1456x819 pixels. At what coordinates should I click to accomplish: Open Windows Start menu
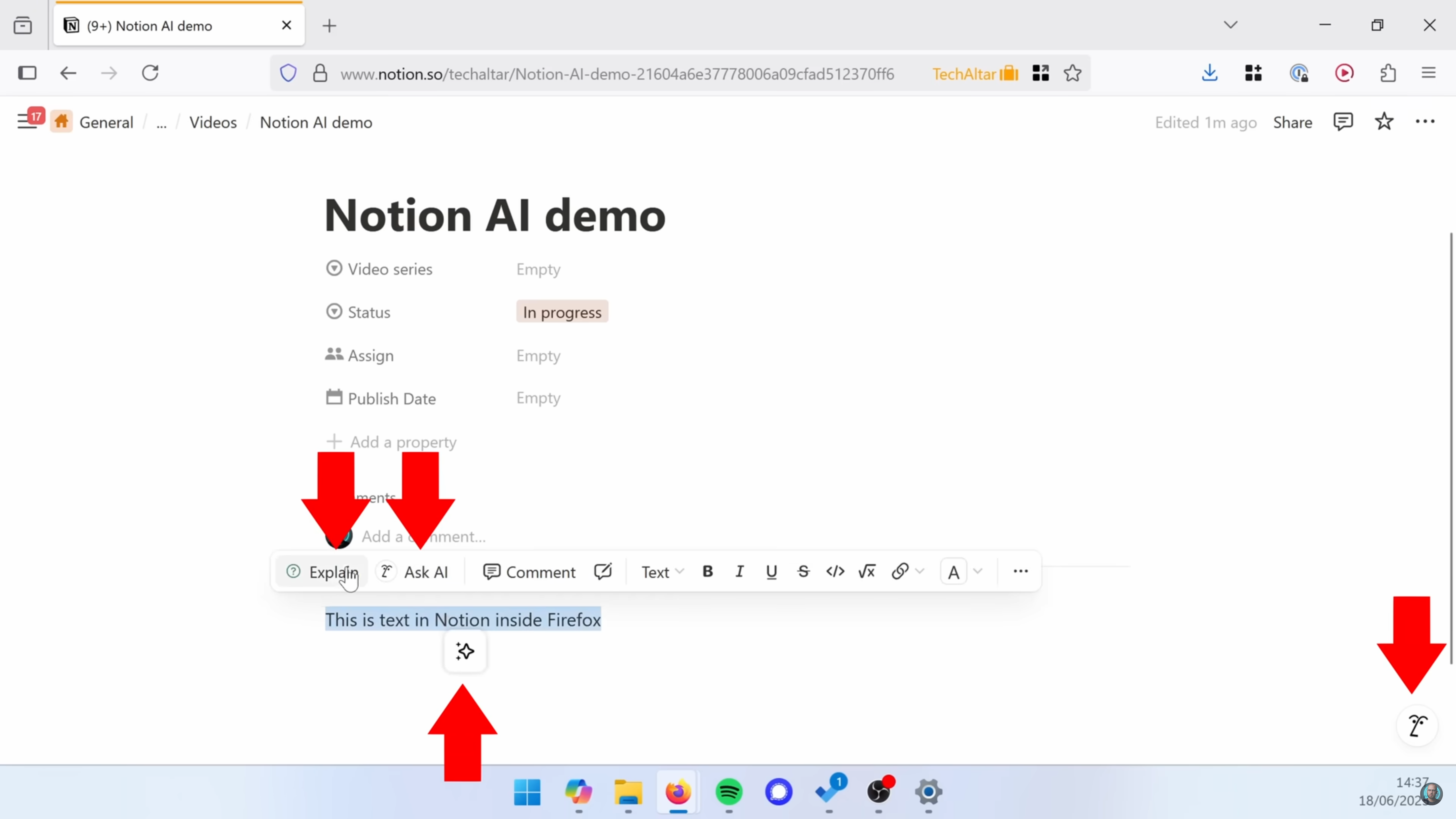pos(527,792)
